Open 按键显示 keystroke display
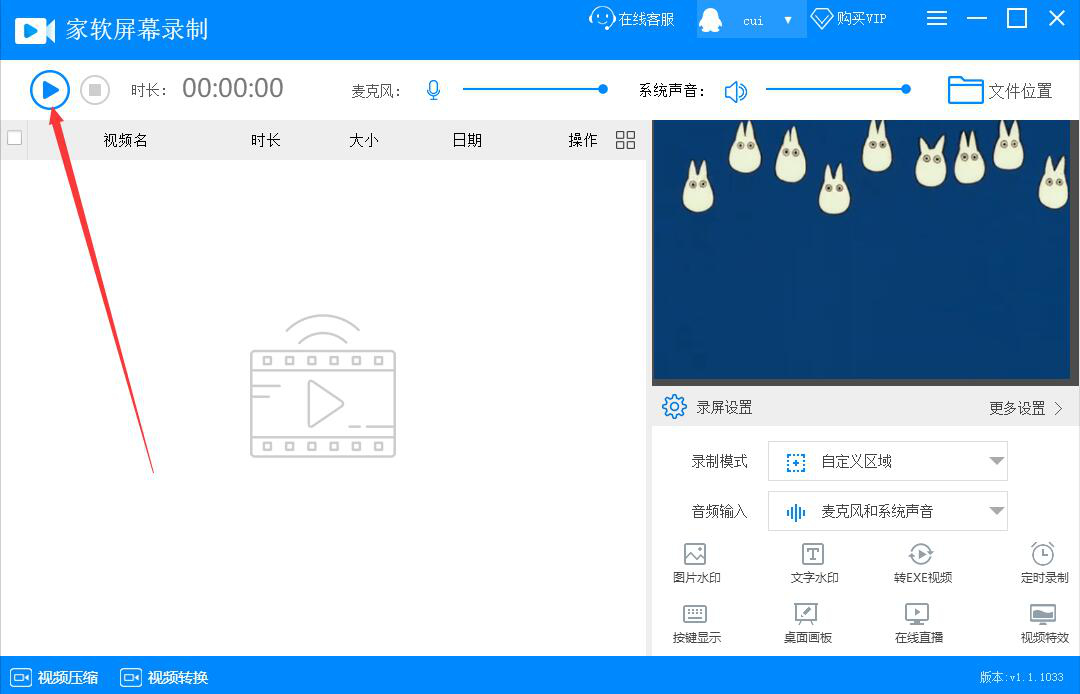The height and width of the screenshot is (694, 1080). tap(696, 623)
